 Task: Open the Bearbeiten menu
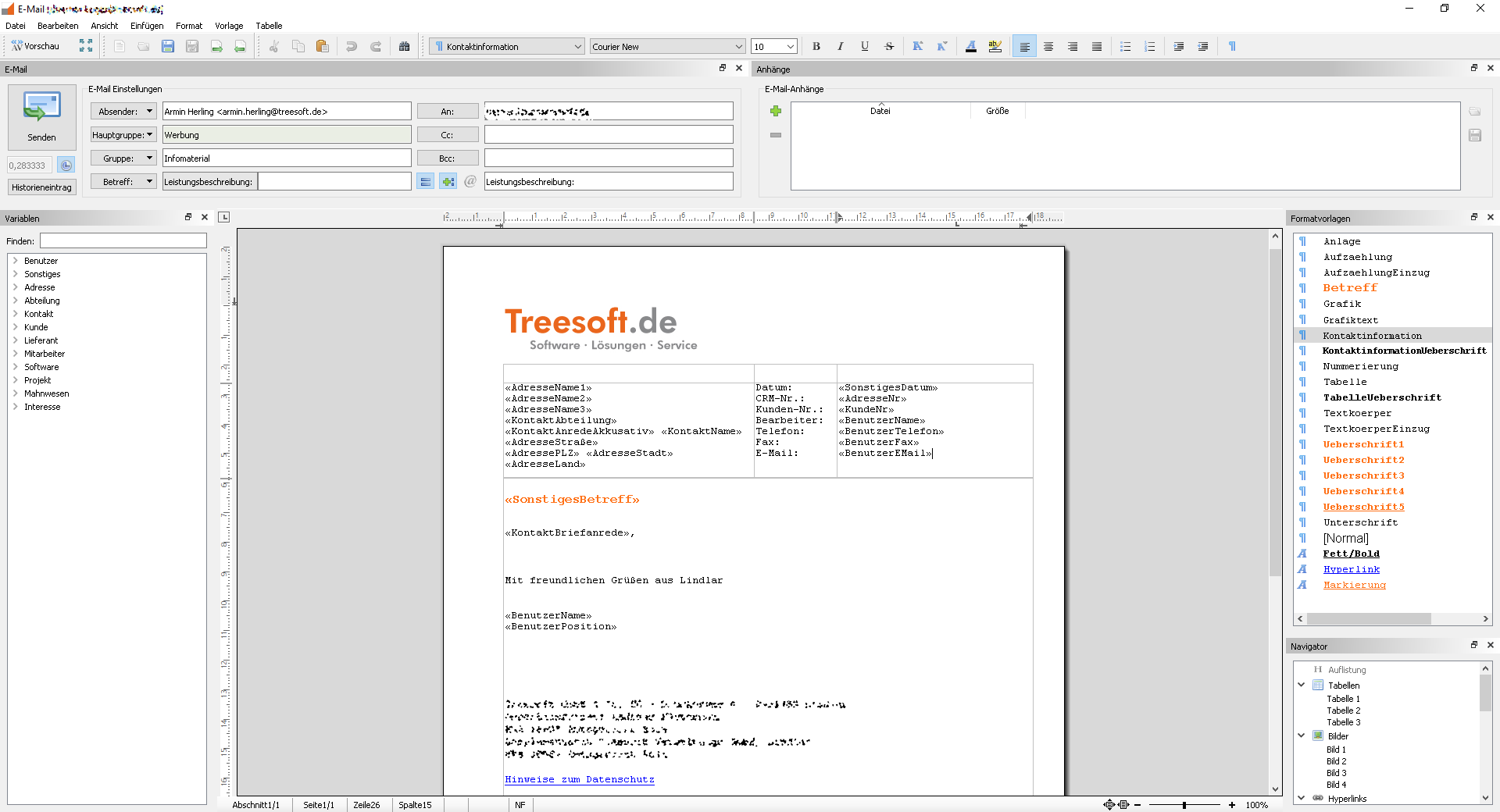pyautogui.click(x=58, y=26)
